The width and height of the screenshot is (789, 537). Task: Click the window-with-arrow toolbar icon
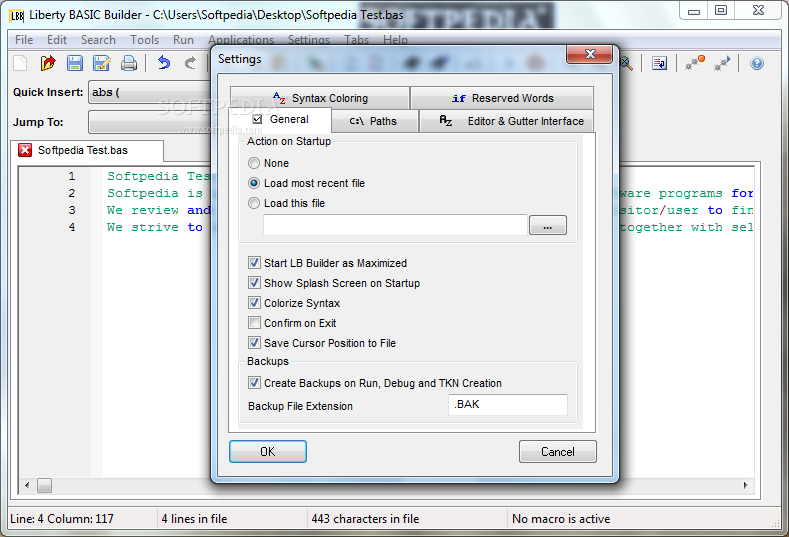tap(659, 63)
